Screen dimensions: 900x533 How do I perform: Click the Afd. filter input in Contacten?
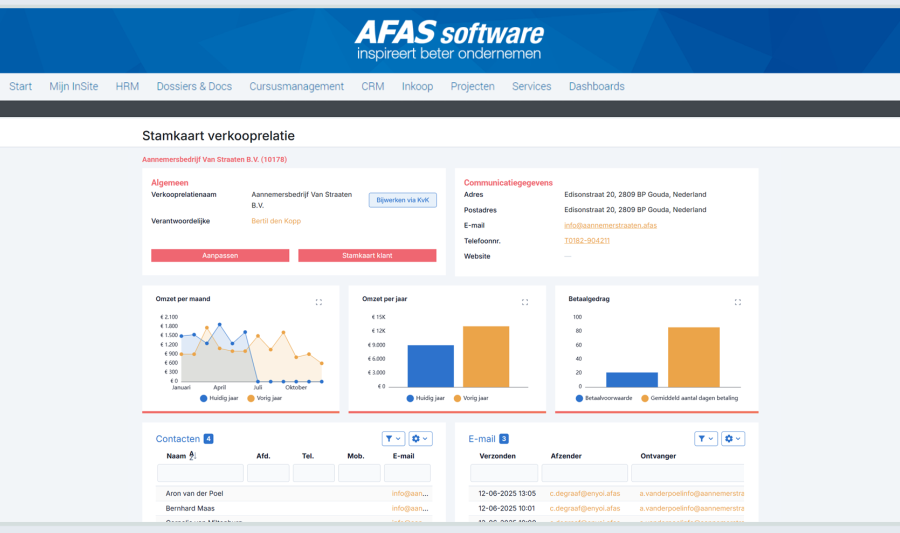coord(268,473)
